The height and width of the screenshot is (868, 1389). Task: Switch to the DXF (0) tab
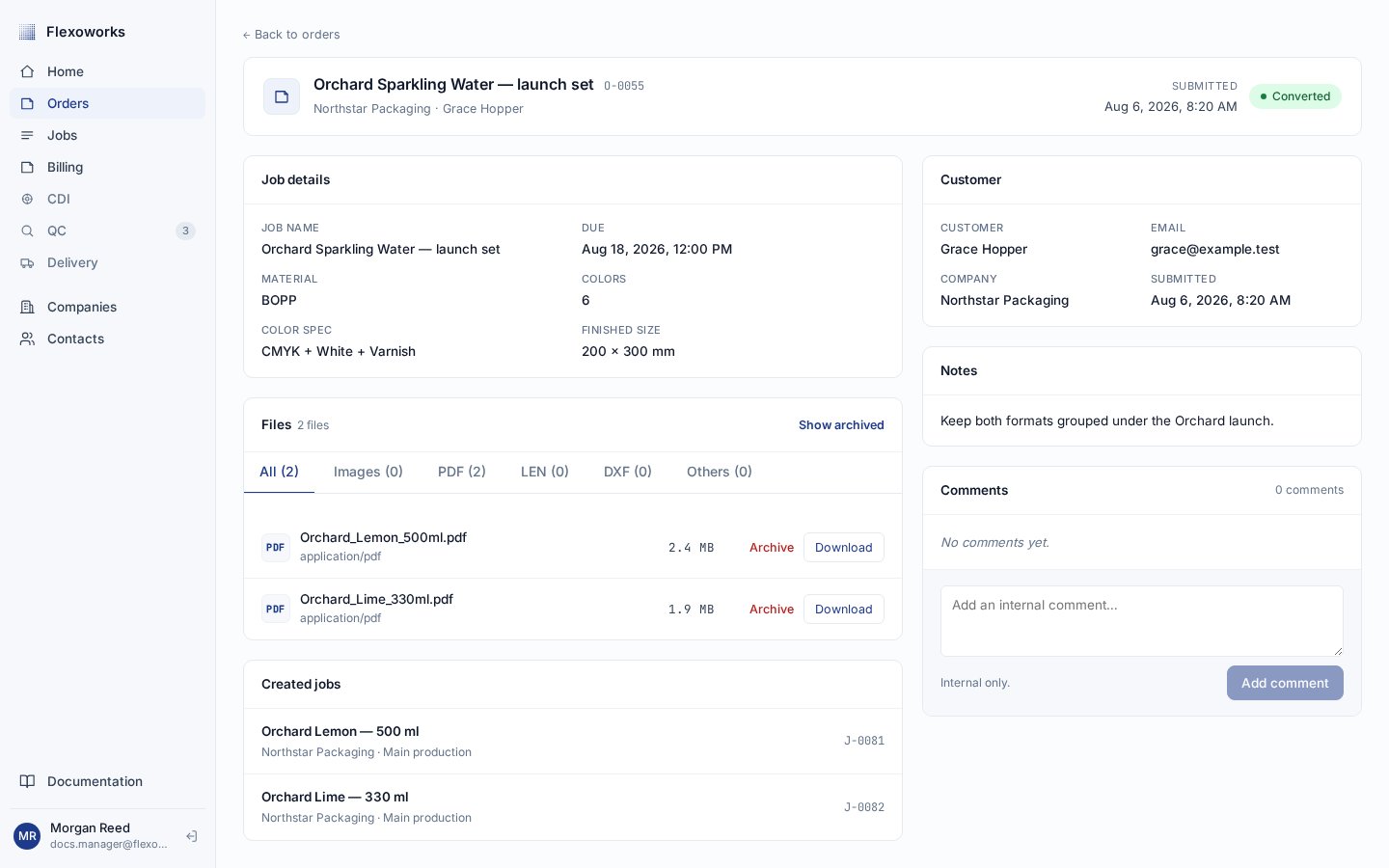[628, 472]
